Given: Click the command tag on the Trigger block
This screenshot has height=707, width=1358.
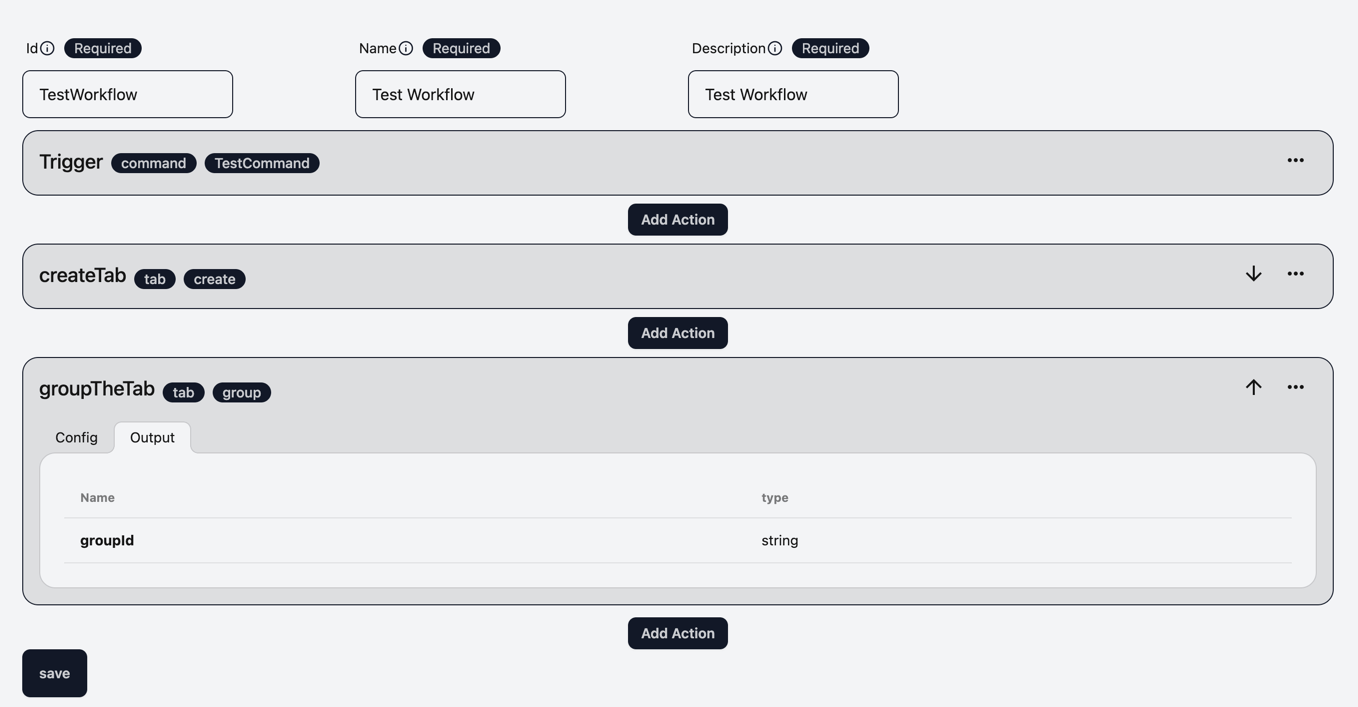Looking at the screenshot, I should pyautogui.click(x=153, y=162).
